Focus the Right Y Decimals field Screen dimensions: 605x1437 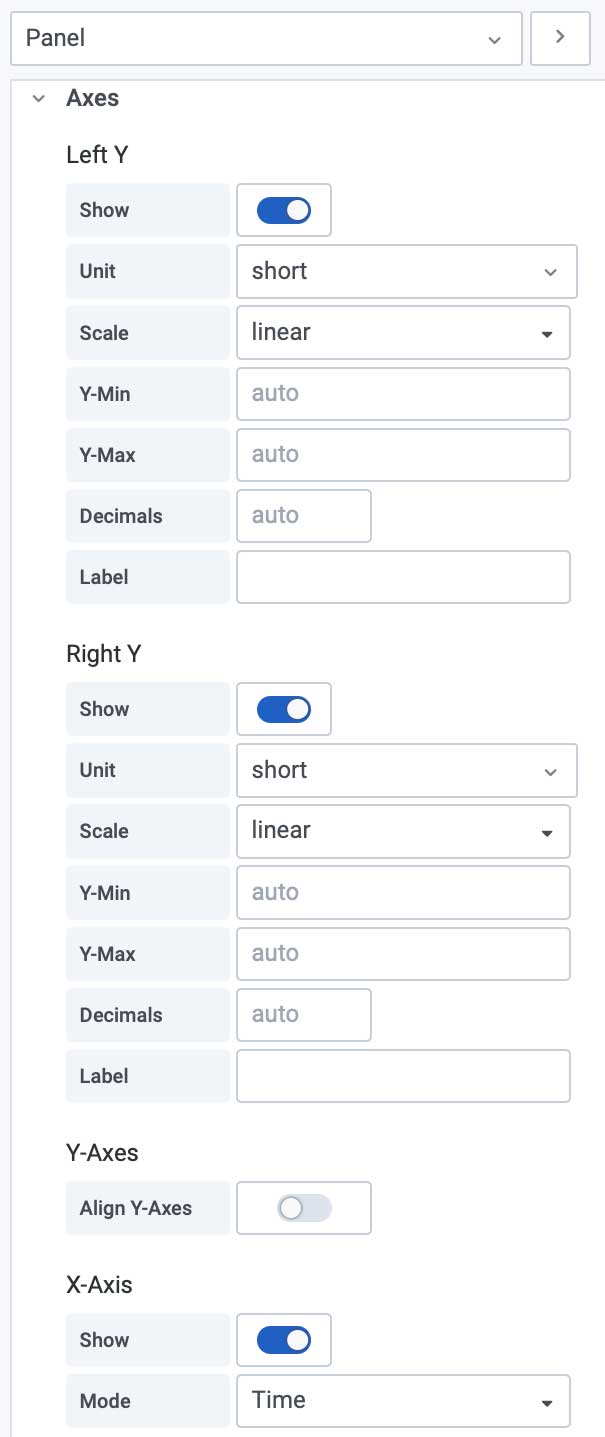pyautogui.click(x=304, y=1014)
